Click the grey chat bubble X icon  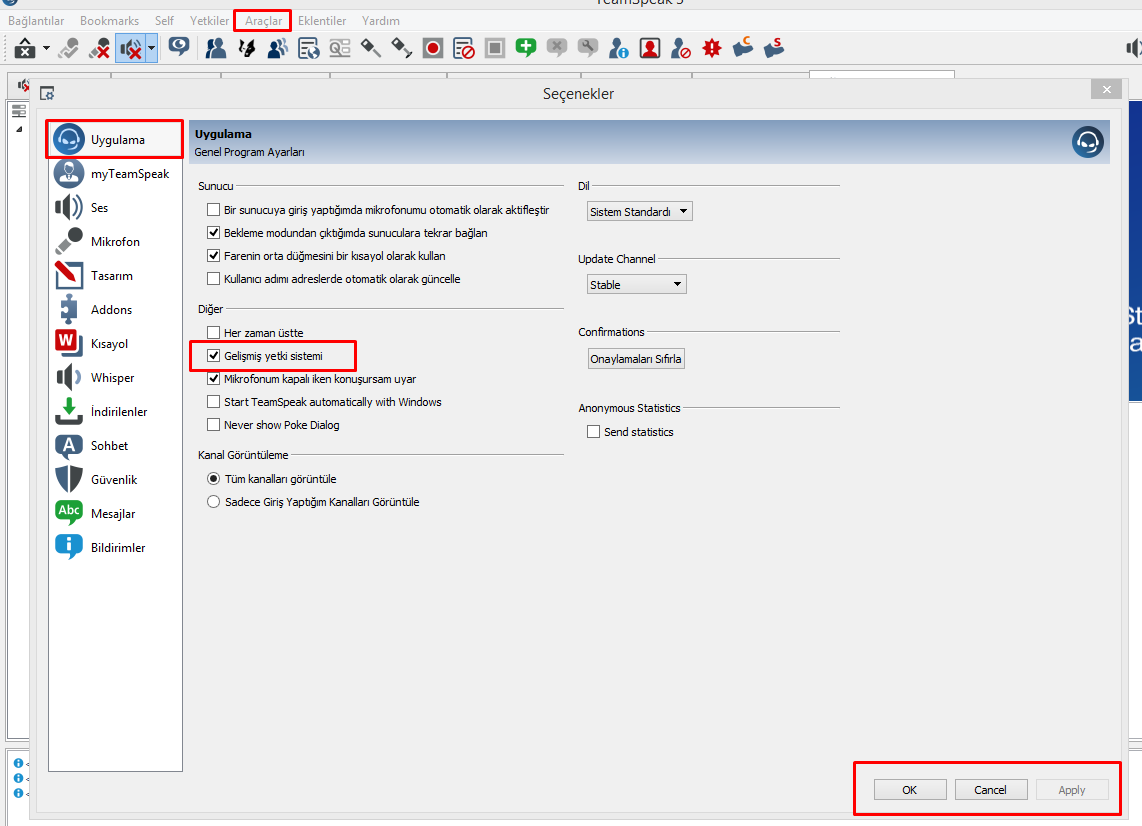(x=556, y=48)
